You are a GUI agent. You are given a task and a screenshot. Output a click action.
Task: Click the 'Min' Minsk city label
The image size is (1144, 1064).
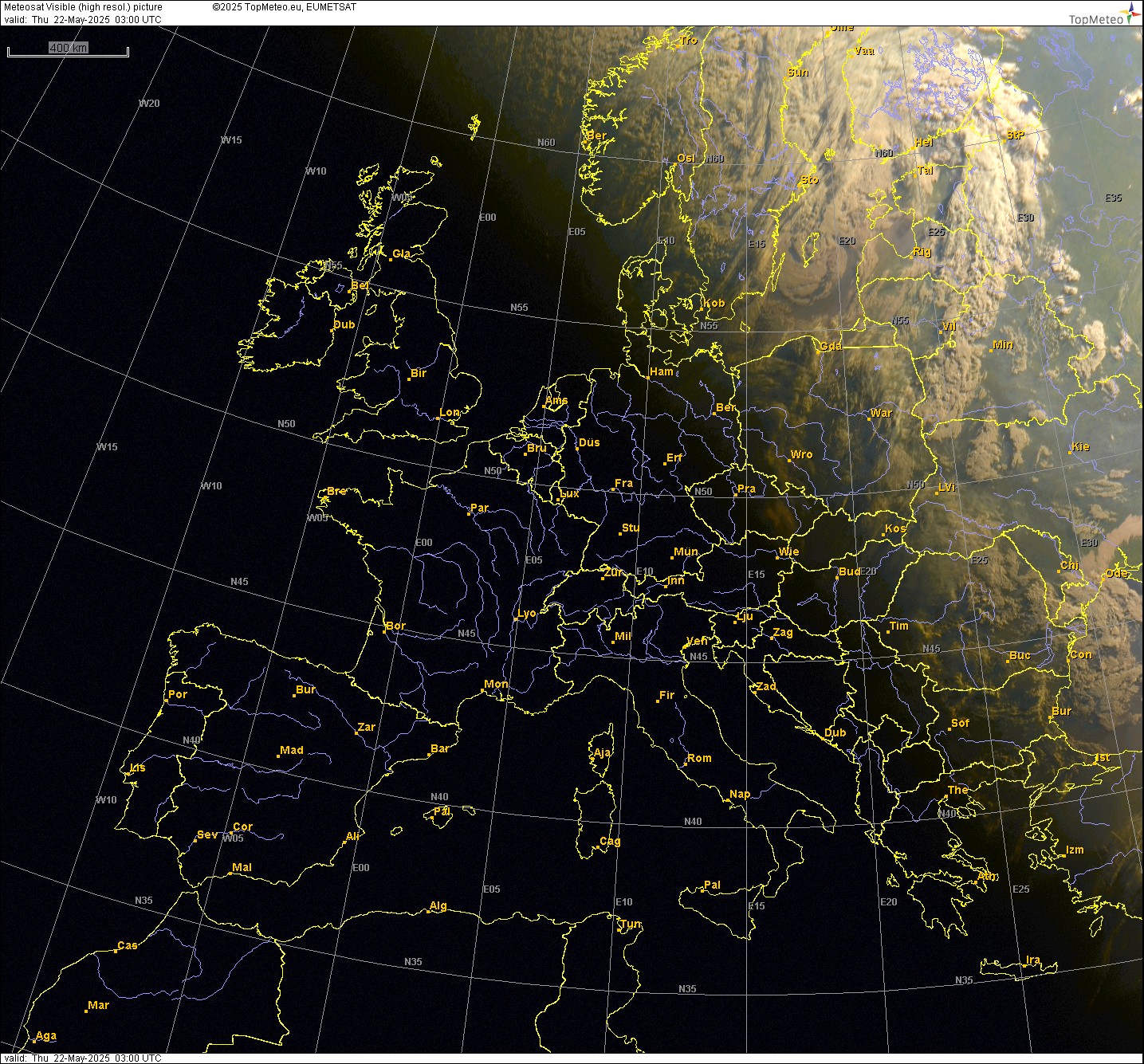(1003, 345)
